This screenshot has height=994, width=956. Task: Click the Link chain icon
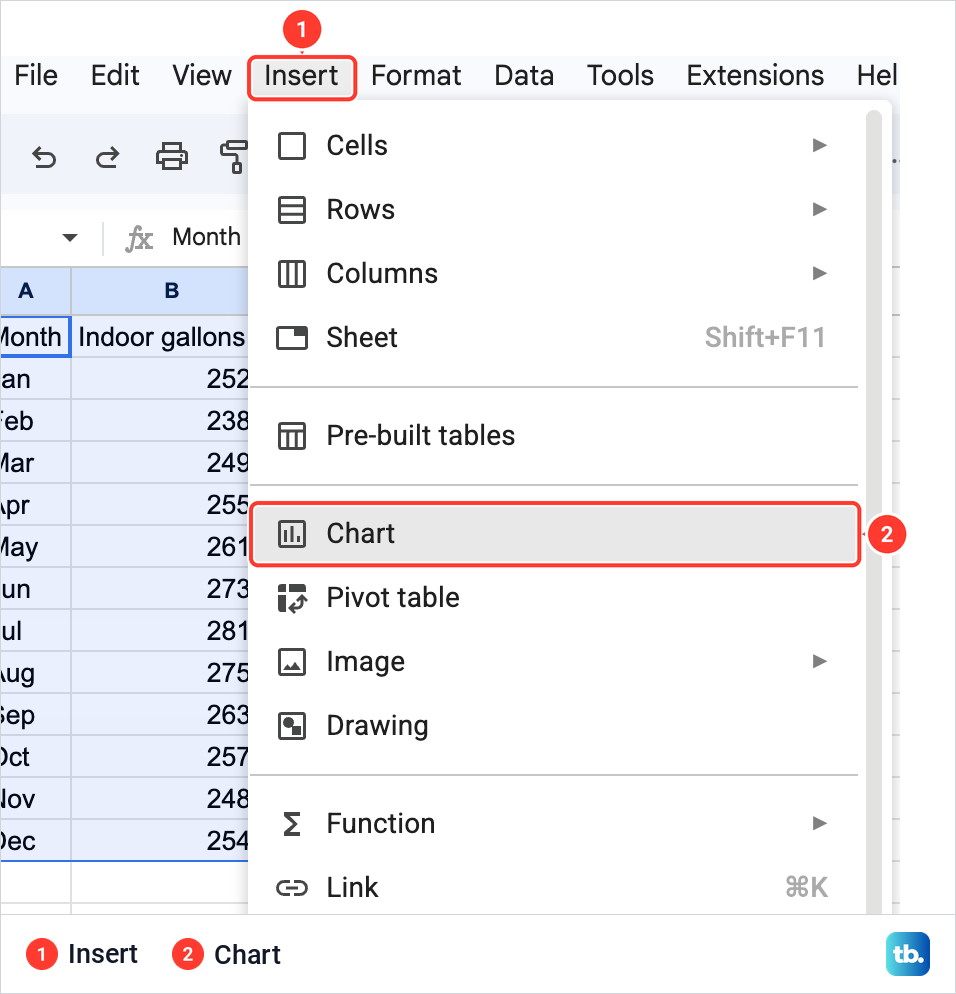click(x=292, y=888)
